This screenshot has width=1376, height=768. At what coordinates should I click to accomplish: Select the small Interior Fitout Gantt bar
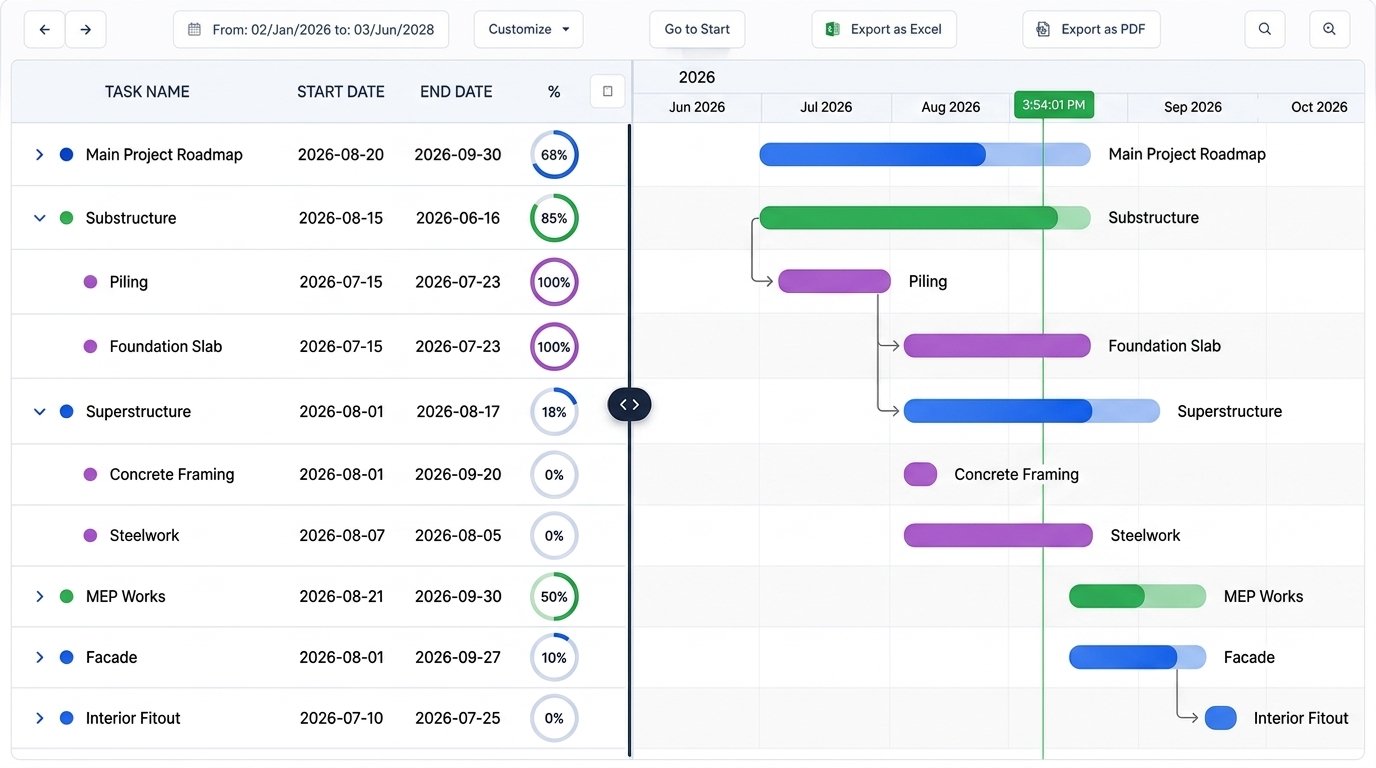tap(1221, 718)
